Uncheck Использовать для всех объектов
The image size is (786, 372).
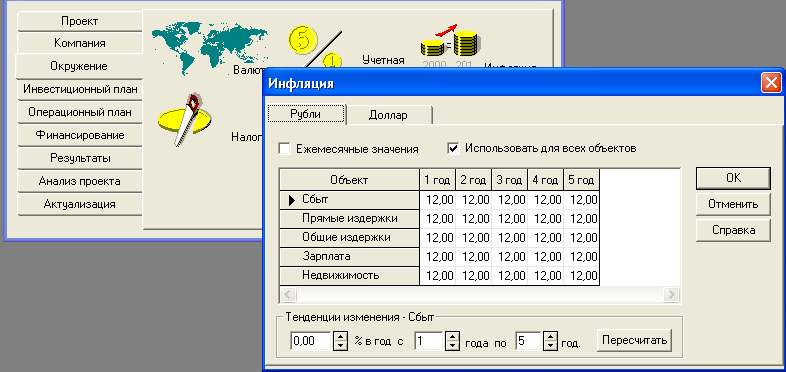[453, 149]
